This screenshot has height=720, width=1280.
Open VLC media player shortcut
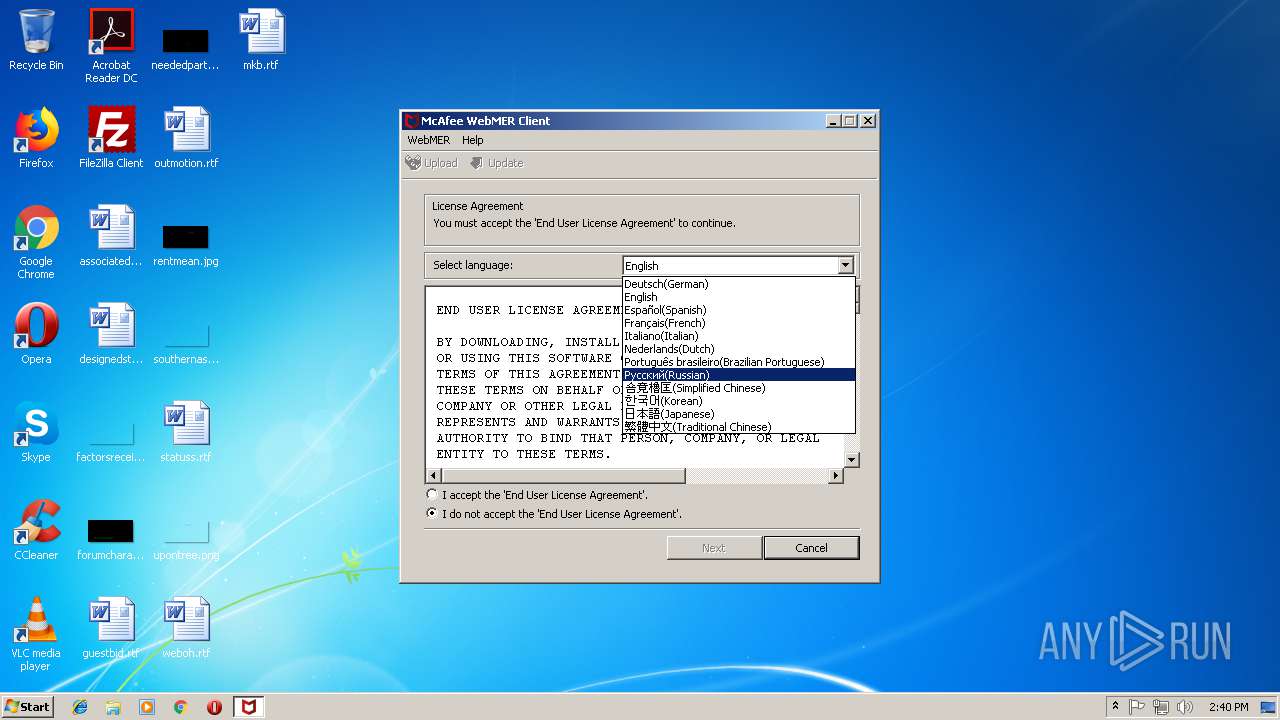36,634
